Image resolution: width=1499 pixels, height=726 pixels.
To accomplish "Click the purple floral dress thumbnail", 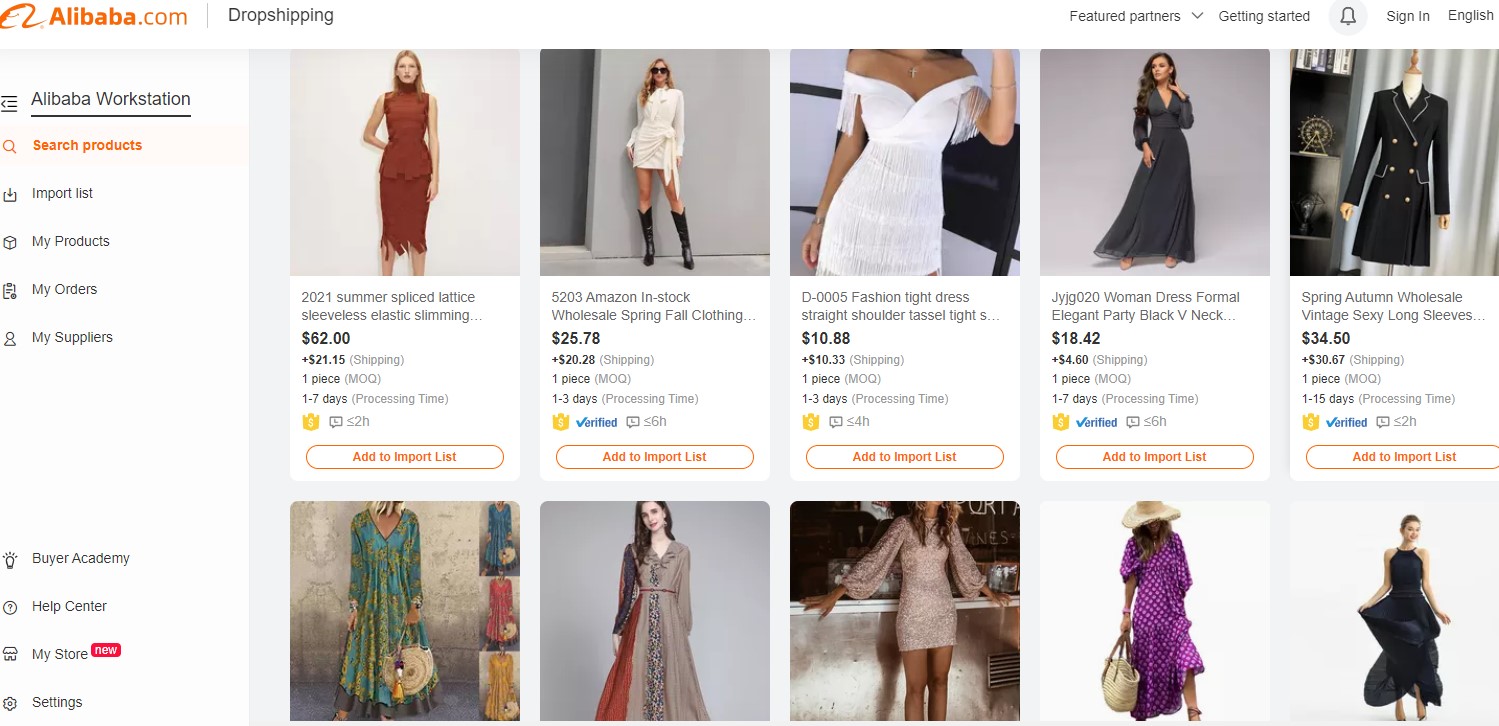I will [1154, 611].
